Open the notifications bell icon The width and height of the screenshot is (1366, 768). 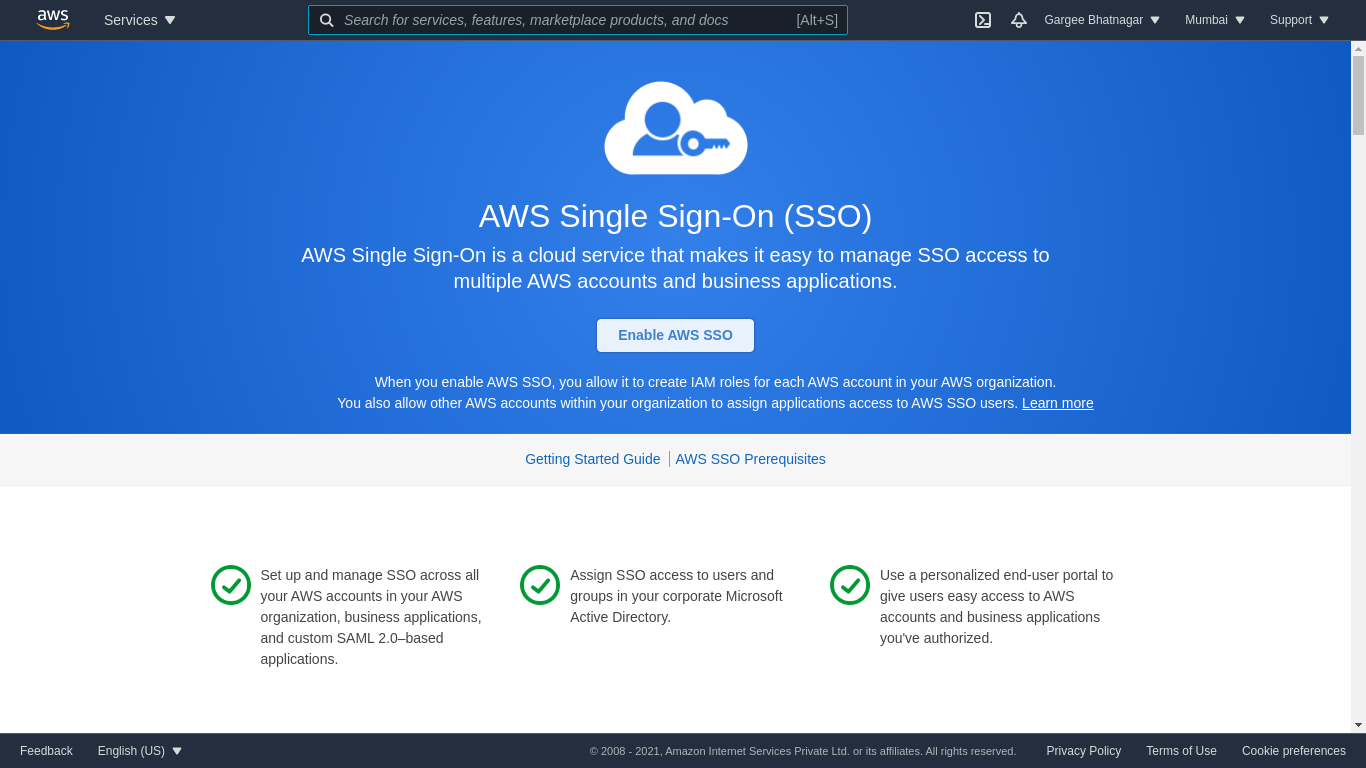pyautogui.click(x=1019, y=20)
